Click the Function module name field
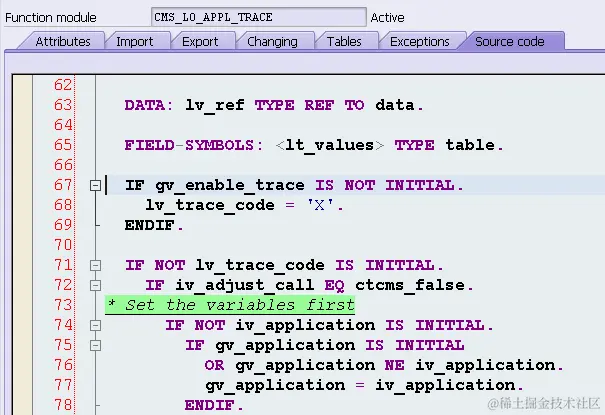 pos(259,17)
